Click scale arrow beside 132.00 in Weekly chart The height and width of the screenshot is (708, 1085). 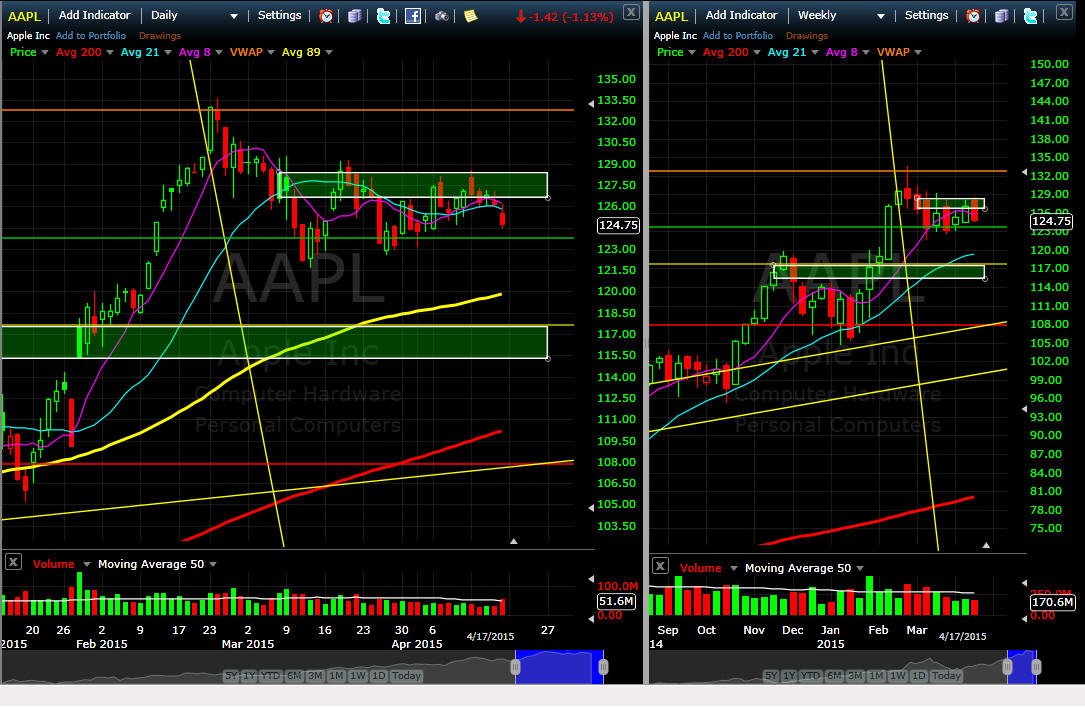[x=1025, y=172]
